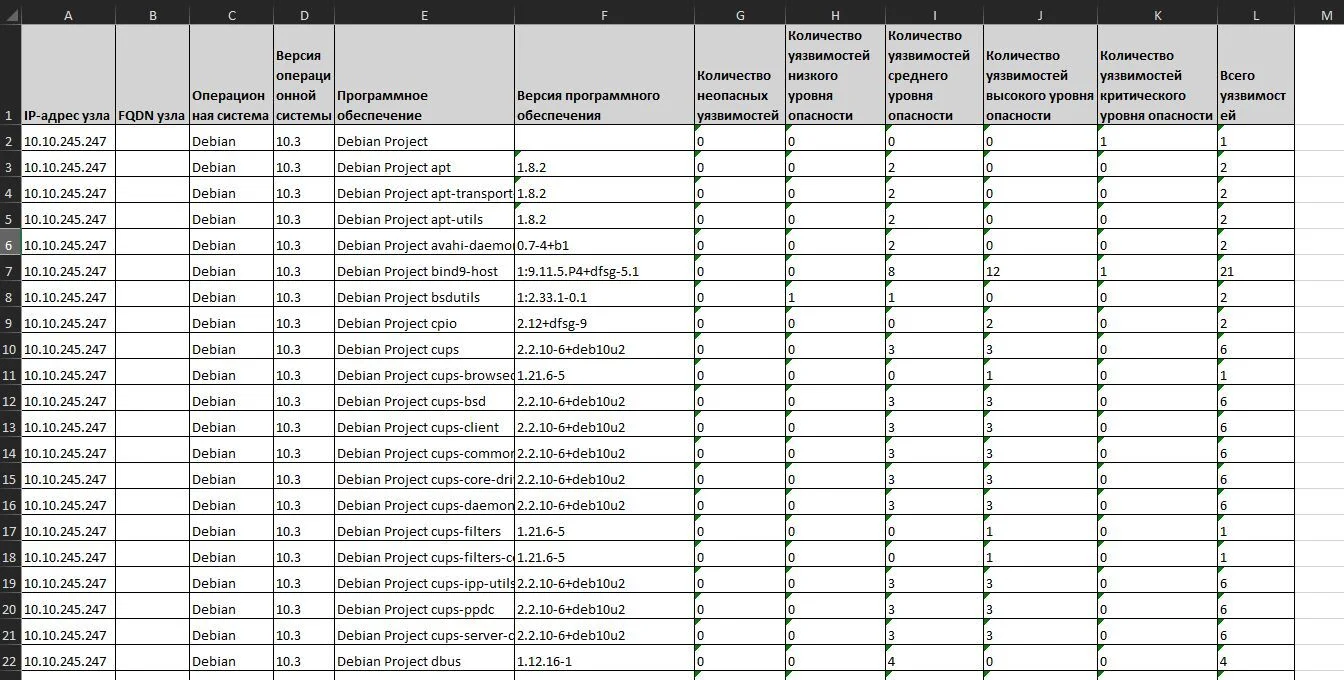Select column K header
Screen dimensions: 1344x680
(1157, 15)
